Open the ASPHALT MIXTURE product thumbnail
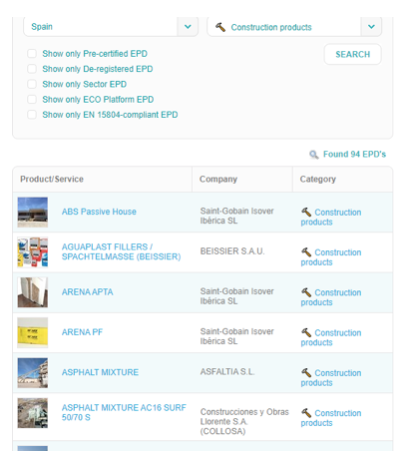 pos(33,373)
